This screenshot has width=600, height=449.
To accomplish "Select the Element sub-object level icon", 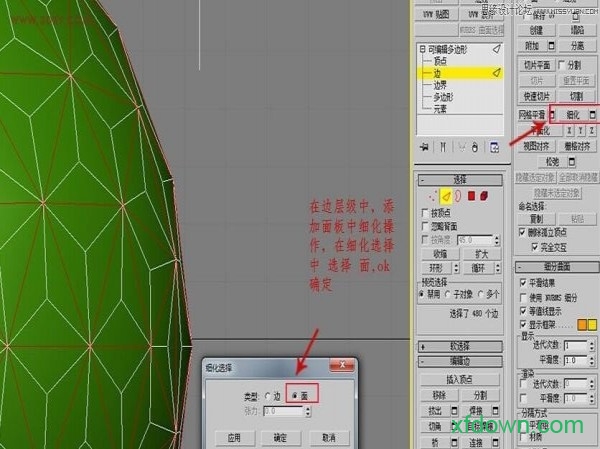I will 483,196.
